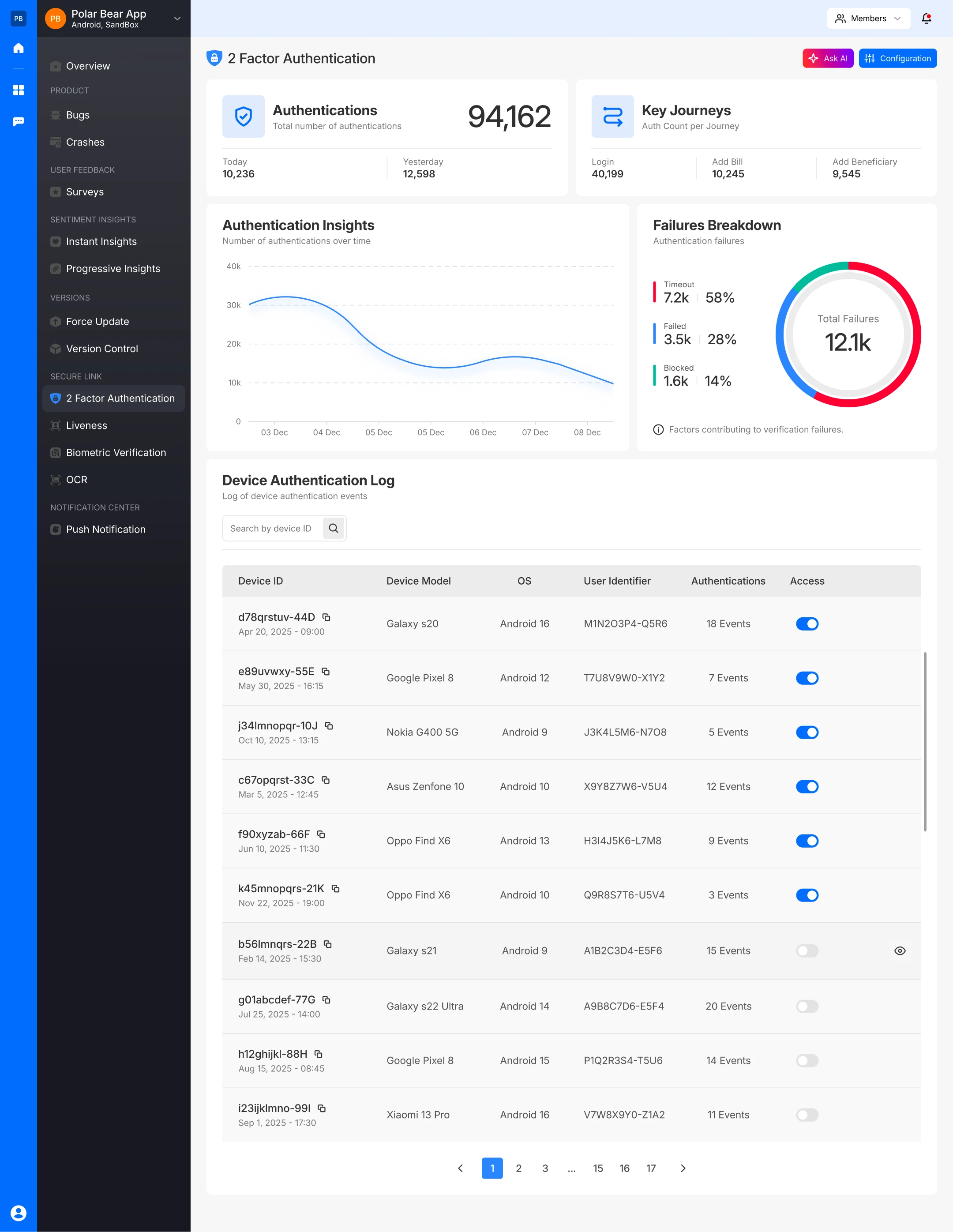The image size is (953, 1232).
Task: Click the search magnifier icon
Action: [x=333, y=528]
